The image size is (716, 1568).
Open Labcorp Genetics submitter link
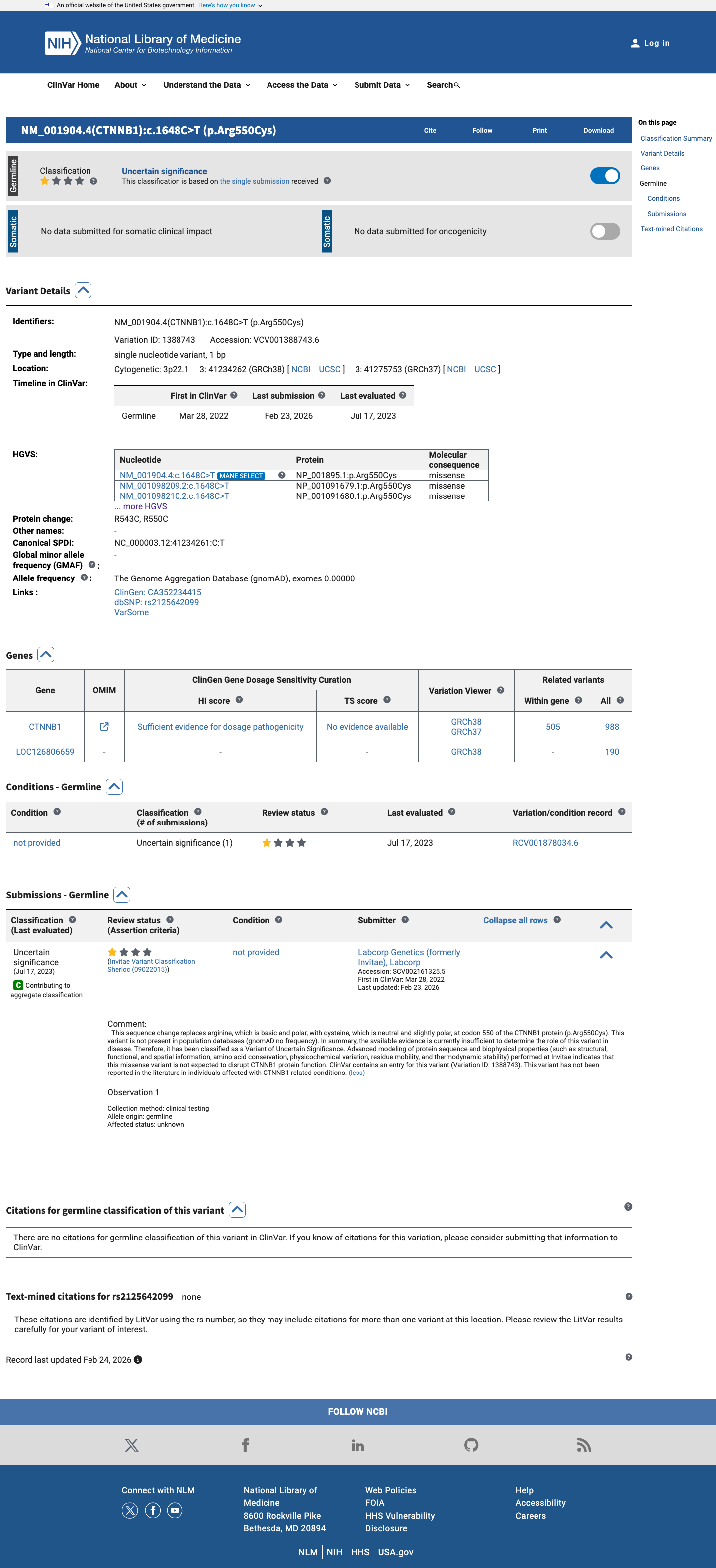coord(409,957)
